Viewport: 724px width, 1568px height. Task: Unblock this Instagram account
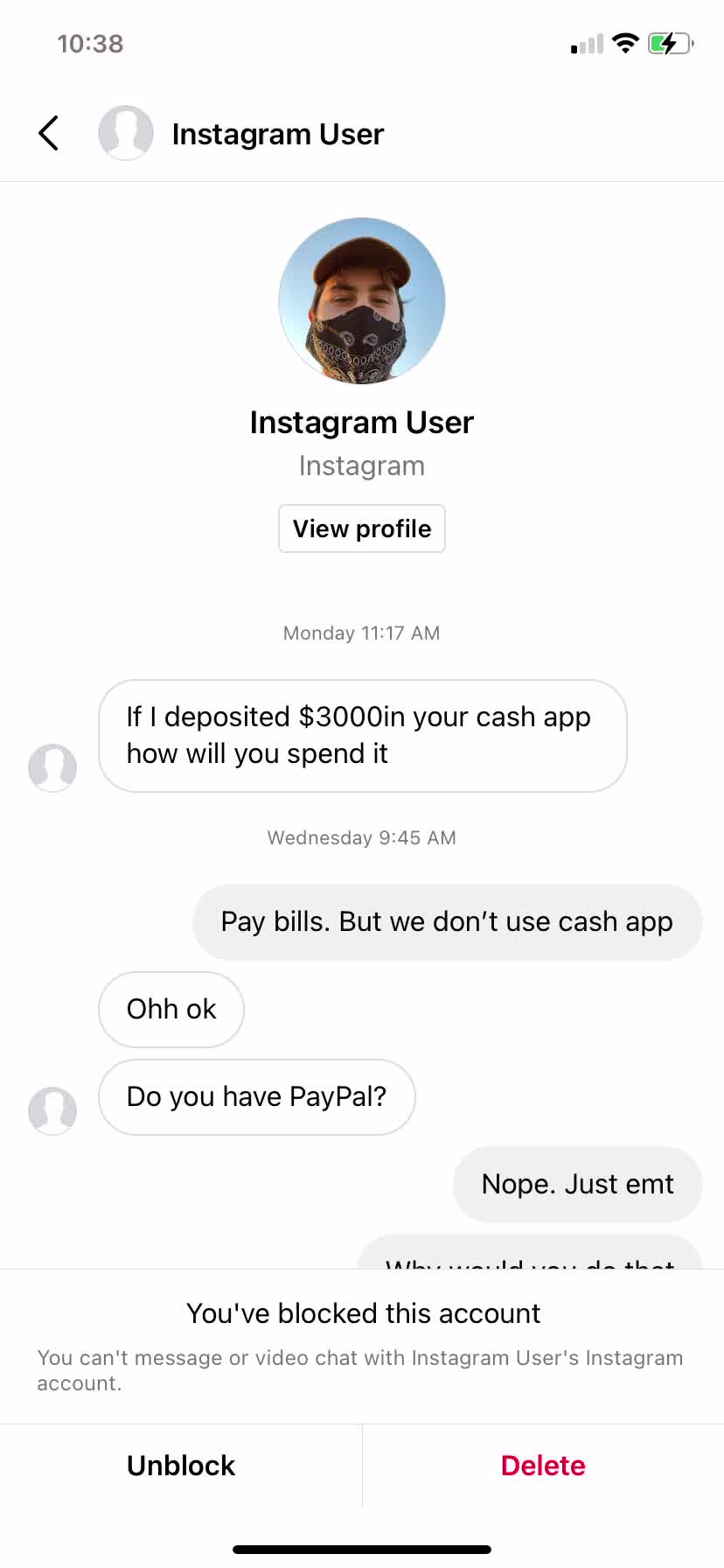pos(181,1466)
